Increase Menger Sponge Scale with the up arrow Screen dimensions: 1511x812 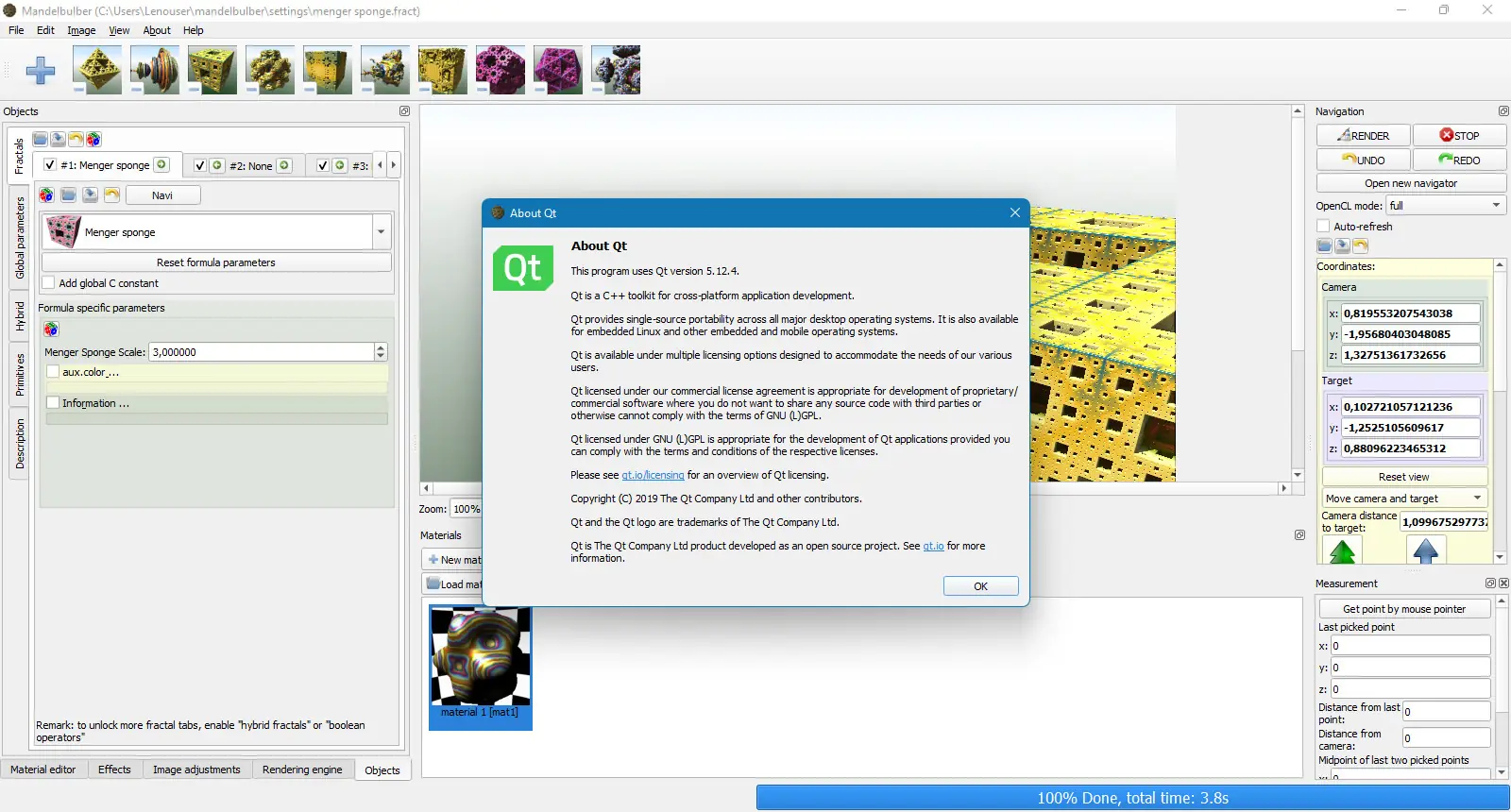pyautogui.click(x=381, y=347)
